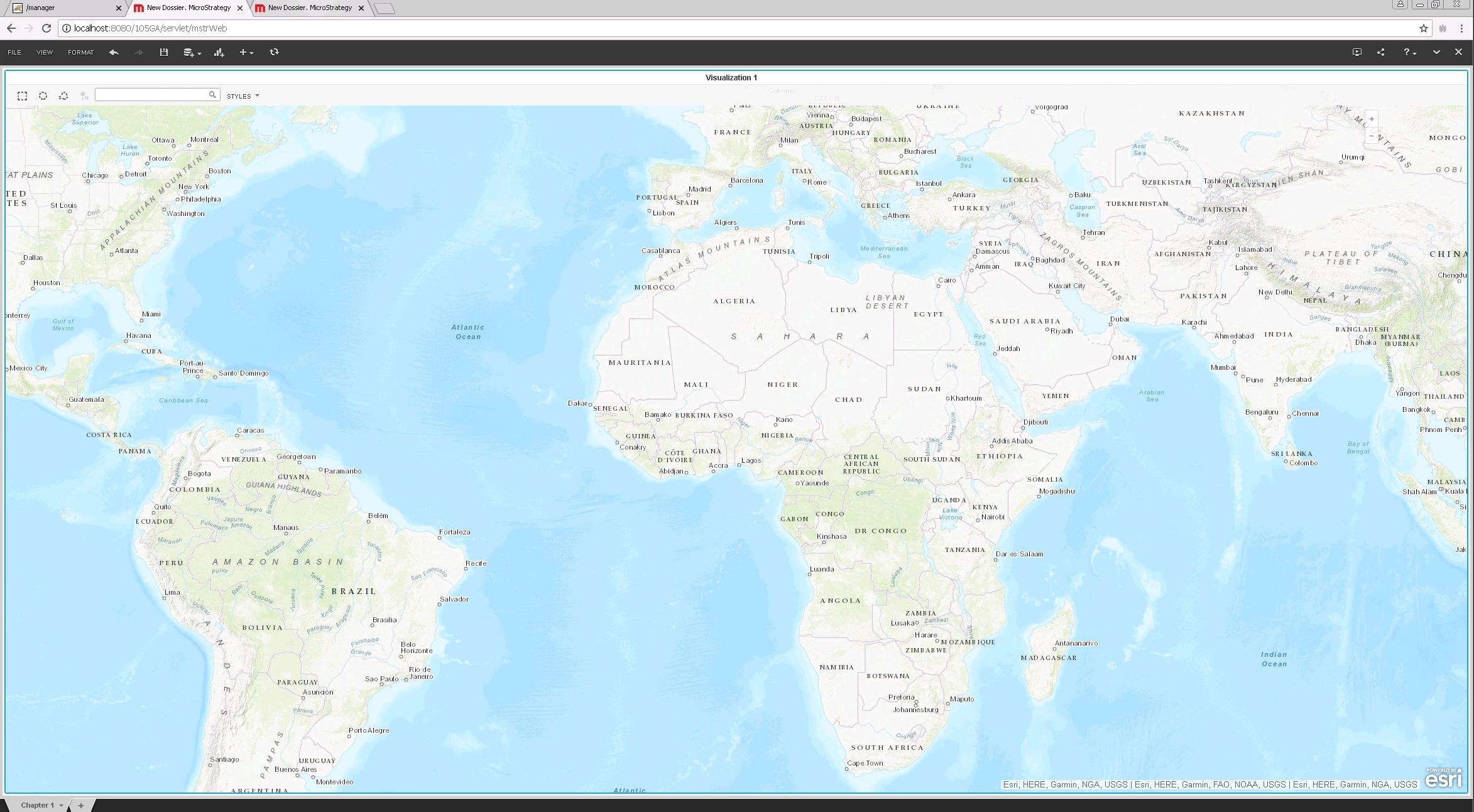Open the FILE menu
Screen dimensions: 1474x812
click(14, 52)
